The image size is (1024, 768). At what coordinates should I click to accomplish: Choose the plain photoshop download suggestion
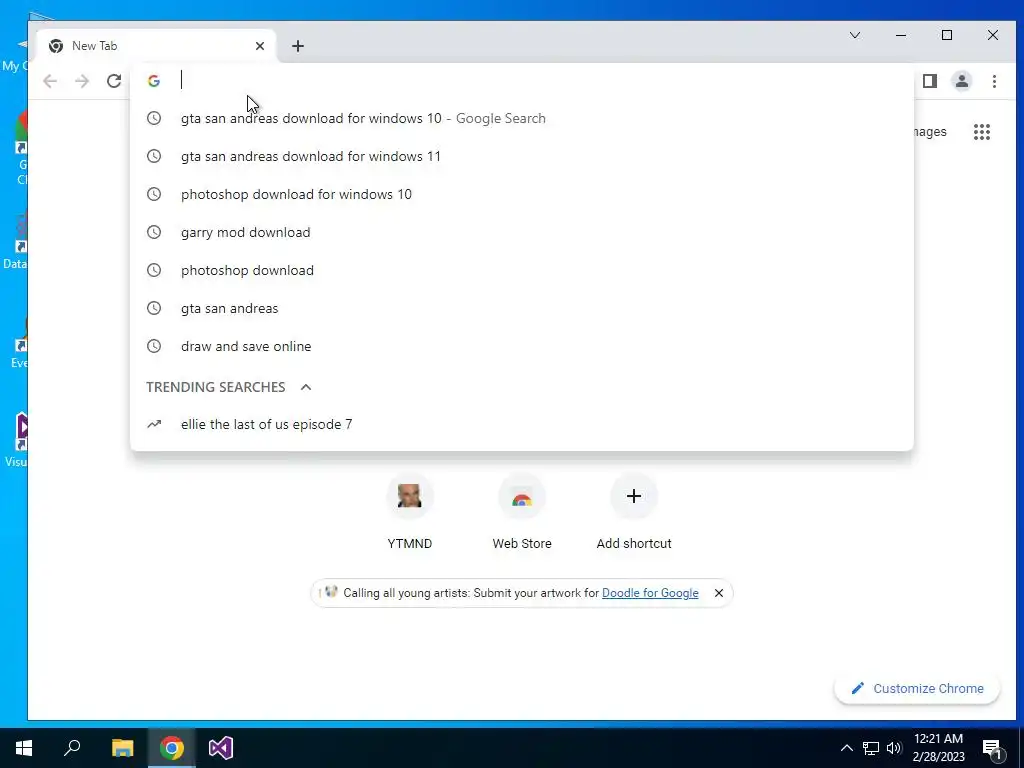(x=522, y=270)
